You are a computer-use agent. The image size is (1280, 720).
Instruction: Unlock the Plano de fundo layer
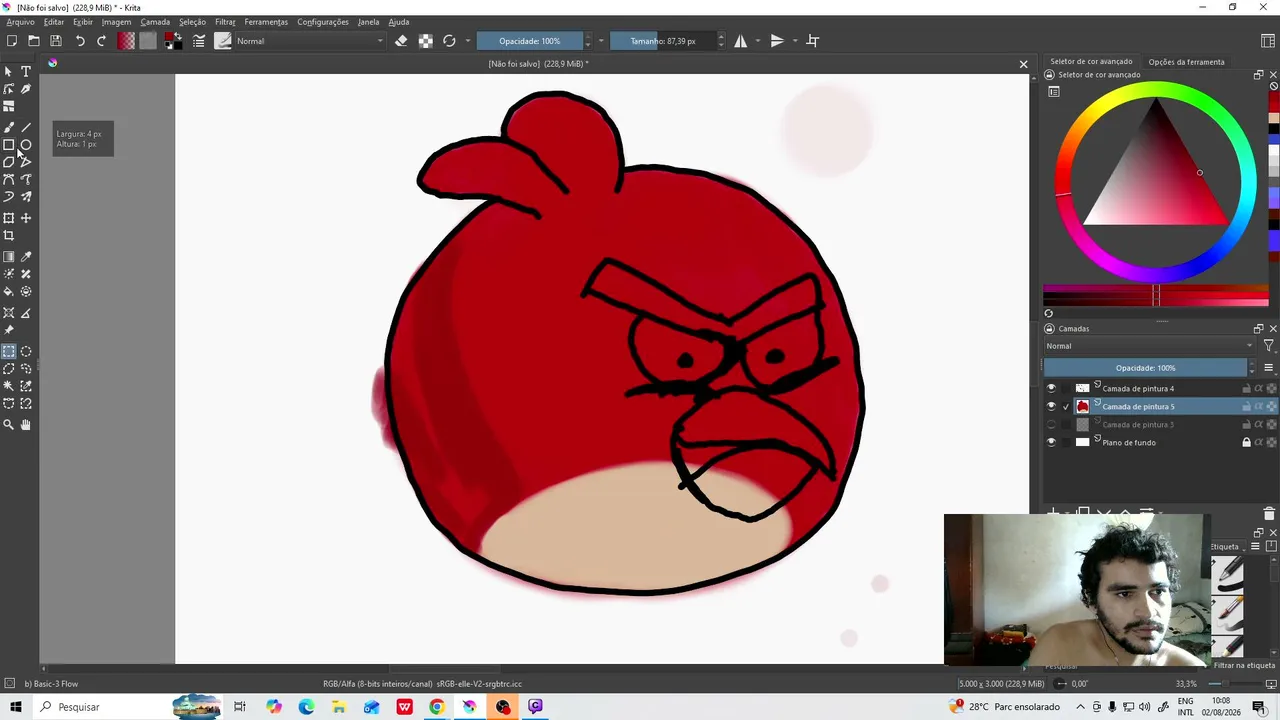tap(1246, 442)
